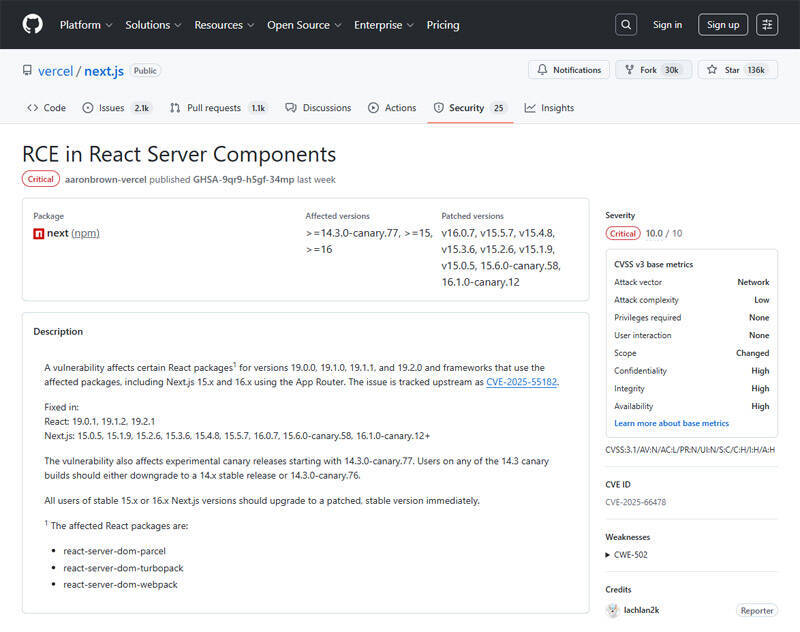Click lachlan2k's avatar in the Credits section
Viewport: 800px width, 632px height.
coord(611,610)
